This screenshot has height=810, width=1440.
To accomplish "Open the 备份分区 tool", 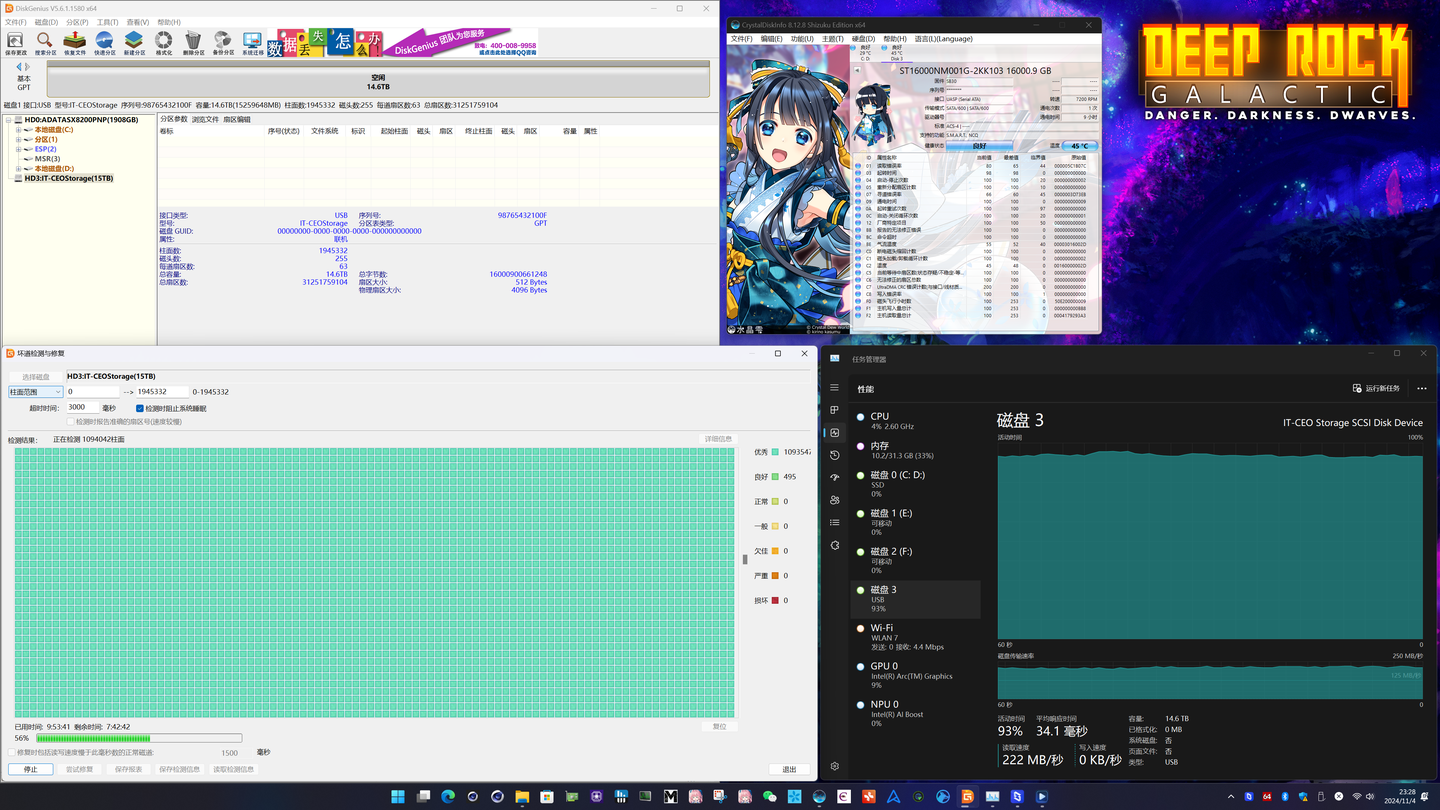I will point(223,43).
